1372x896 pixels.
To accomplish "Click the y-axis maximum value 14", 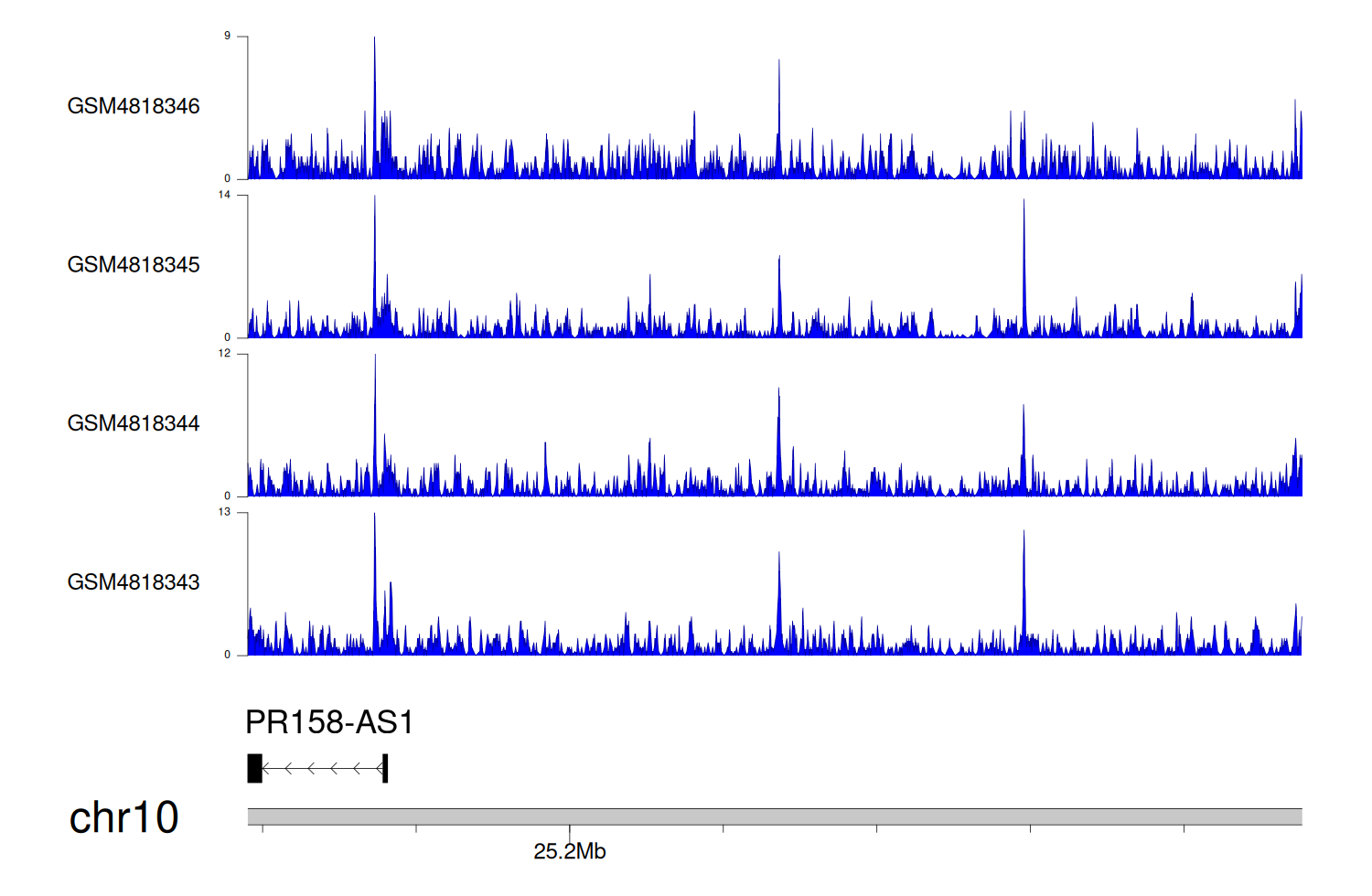I will (225, 195).
